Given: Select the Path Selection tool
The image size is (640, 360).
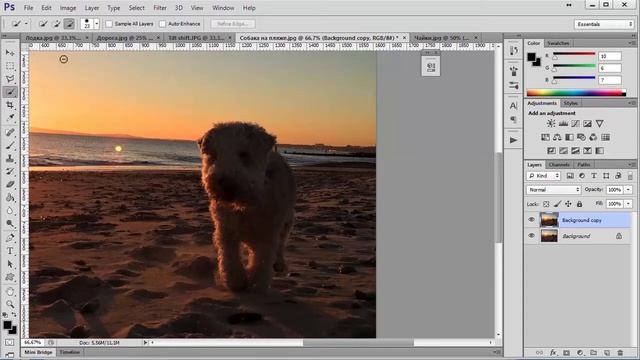Looking at the screenshot, I should (10, 264).
